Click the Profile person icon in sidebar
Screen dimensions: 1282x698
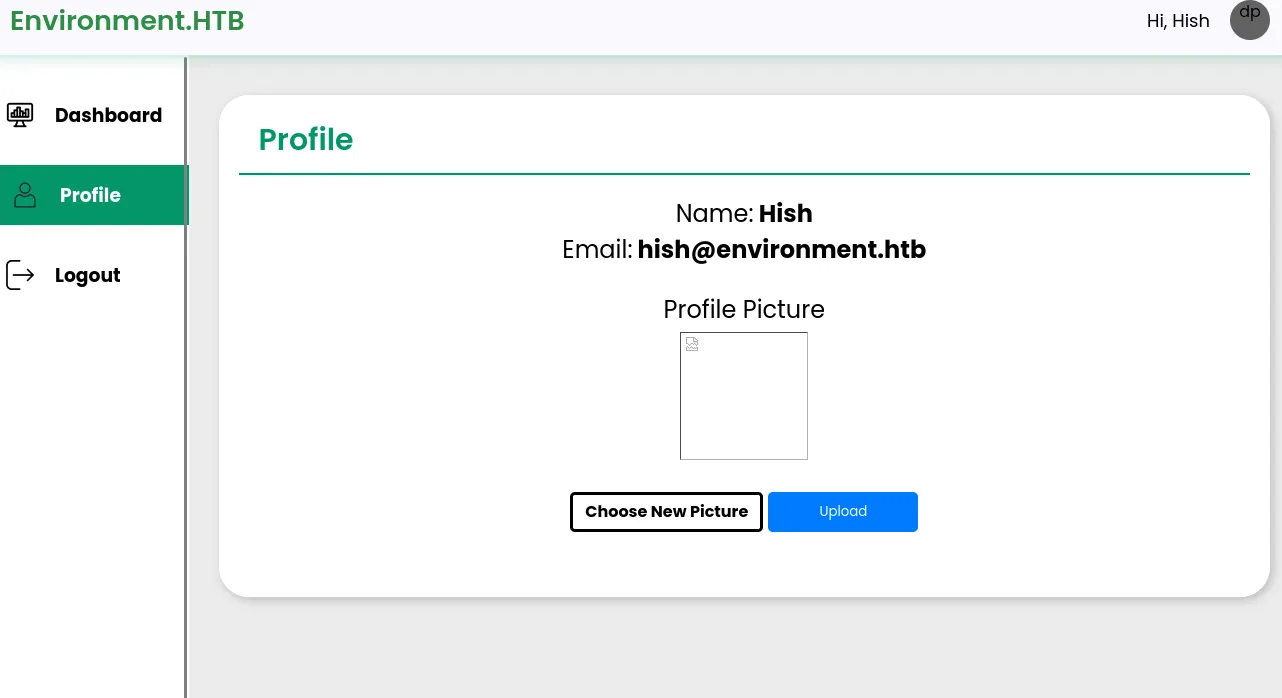tap(25, 195)
